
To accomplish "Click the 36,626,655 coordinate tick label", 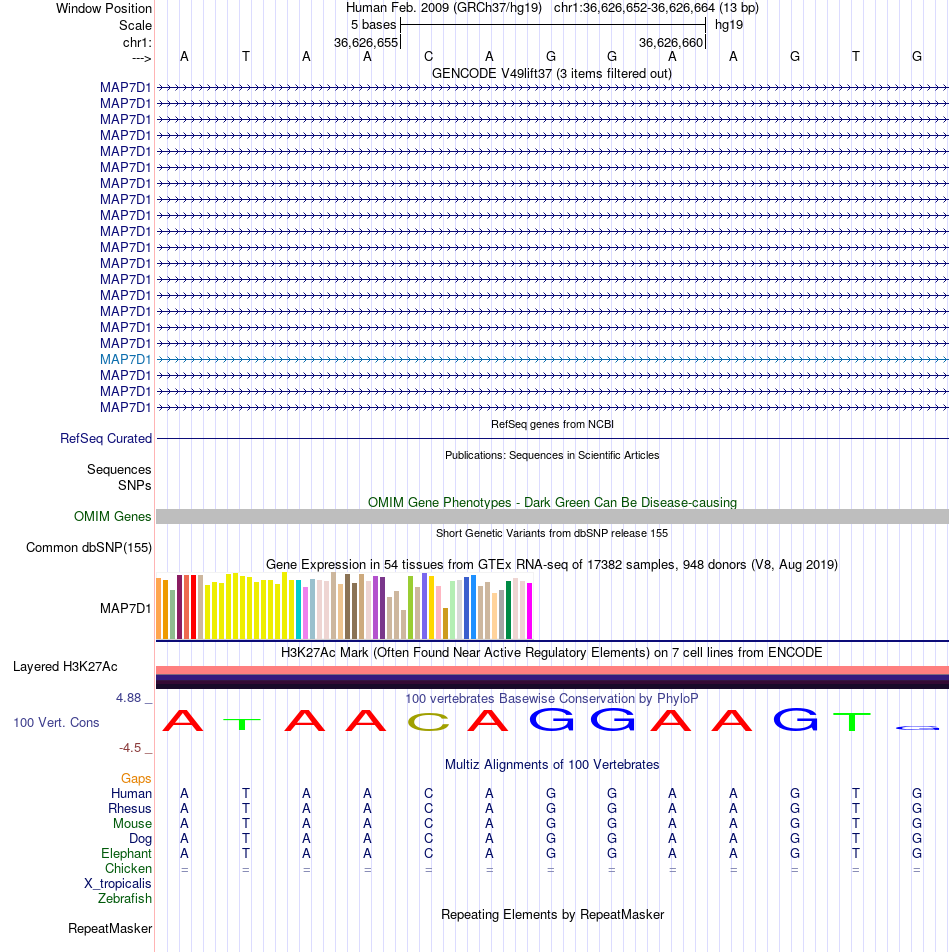I will click(366, 42).
